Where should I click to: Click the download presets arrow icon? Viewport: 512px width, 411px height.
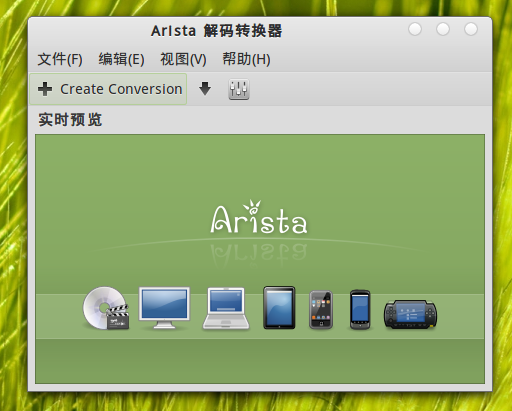(x=205, y=89)
